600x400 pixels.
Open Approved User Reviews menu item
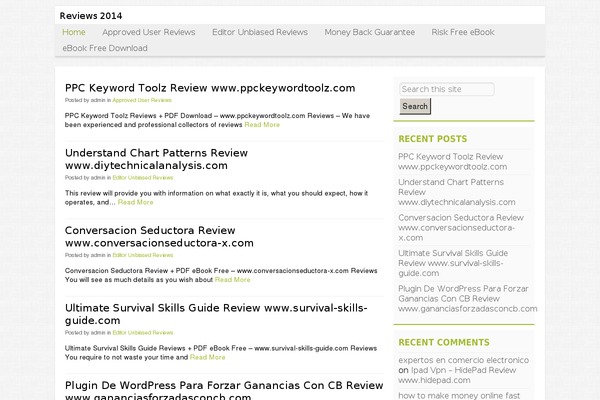(149, 32)
